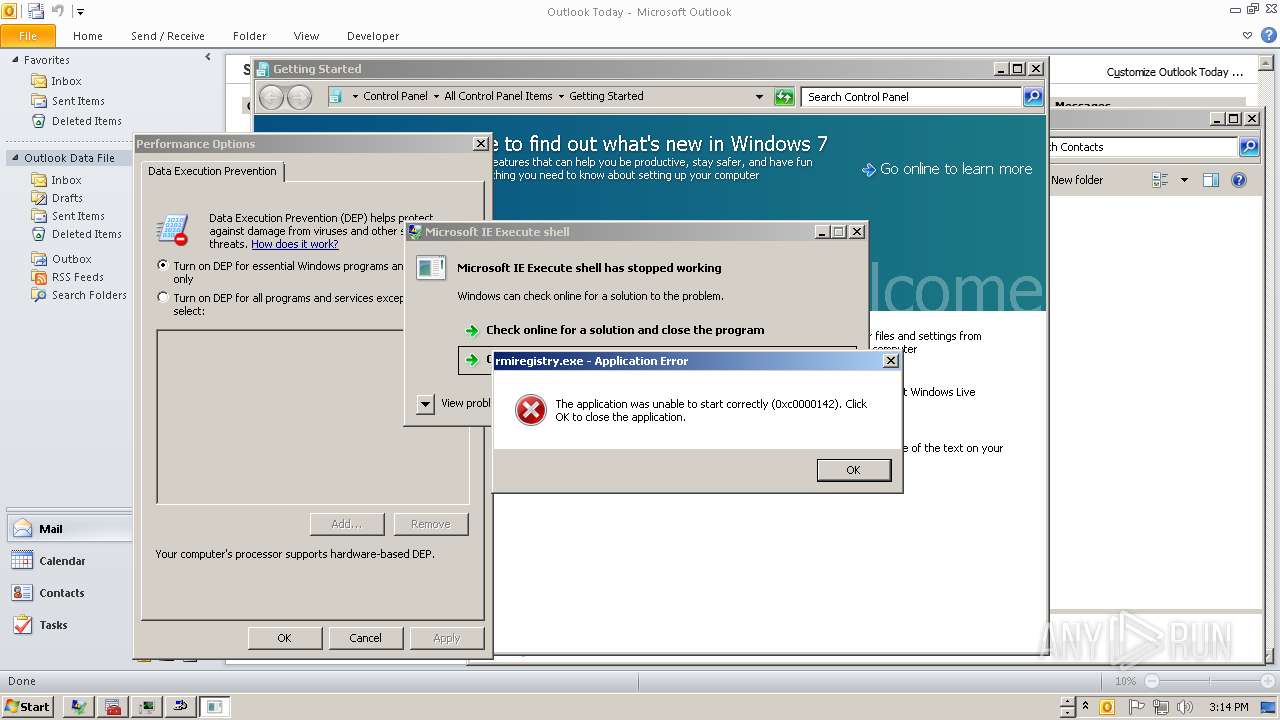Collapse the Outlook folder pane arrow
Viewport: 1280px width, 720px height.
208,58
